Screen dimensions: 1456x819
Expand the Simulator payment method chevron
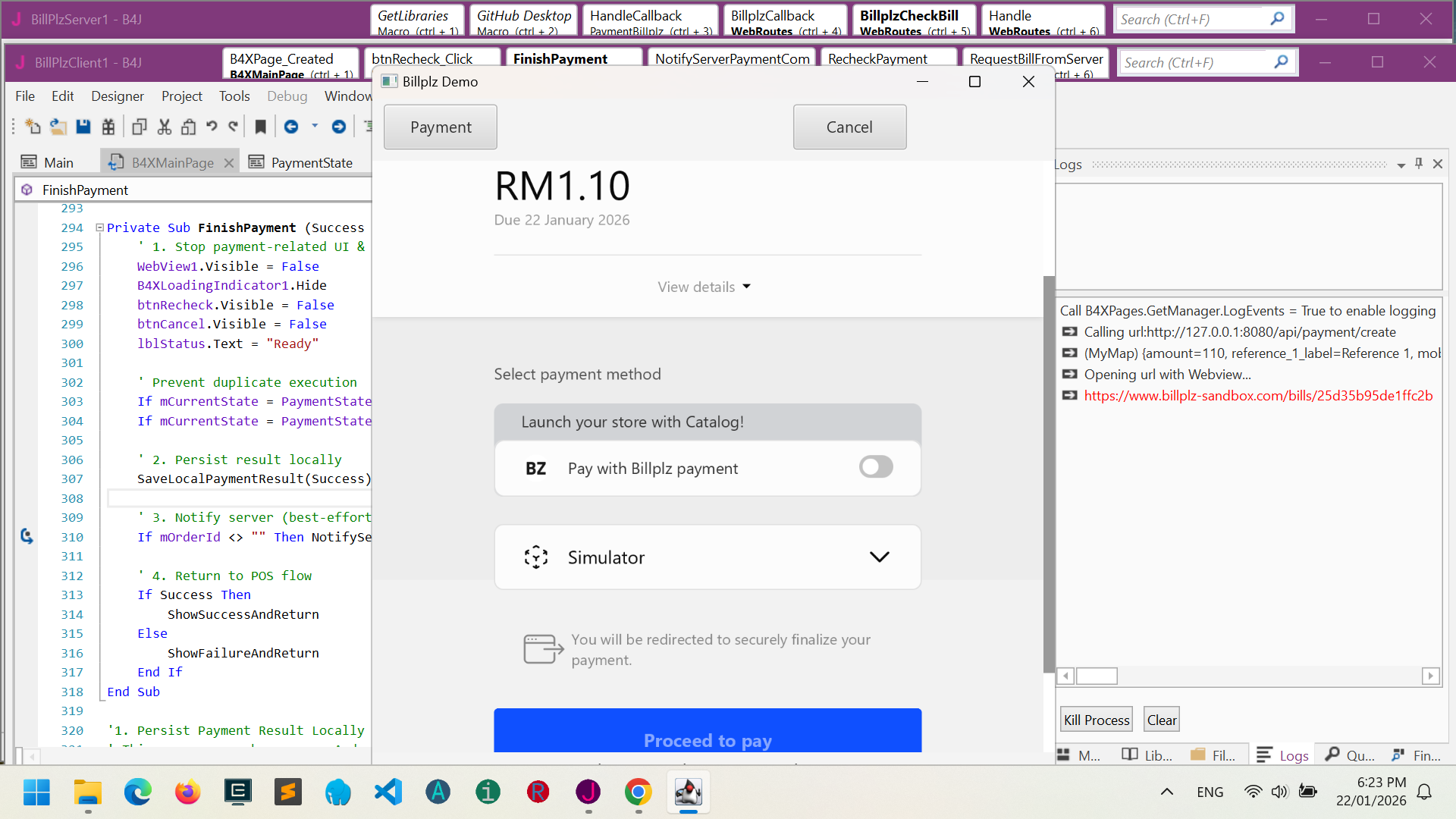[879, 557]
